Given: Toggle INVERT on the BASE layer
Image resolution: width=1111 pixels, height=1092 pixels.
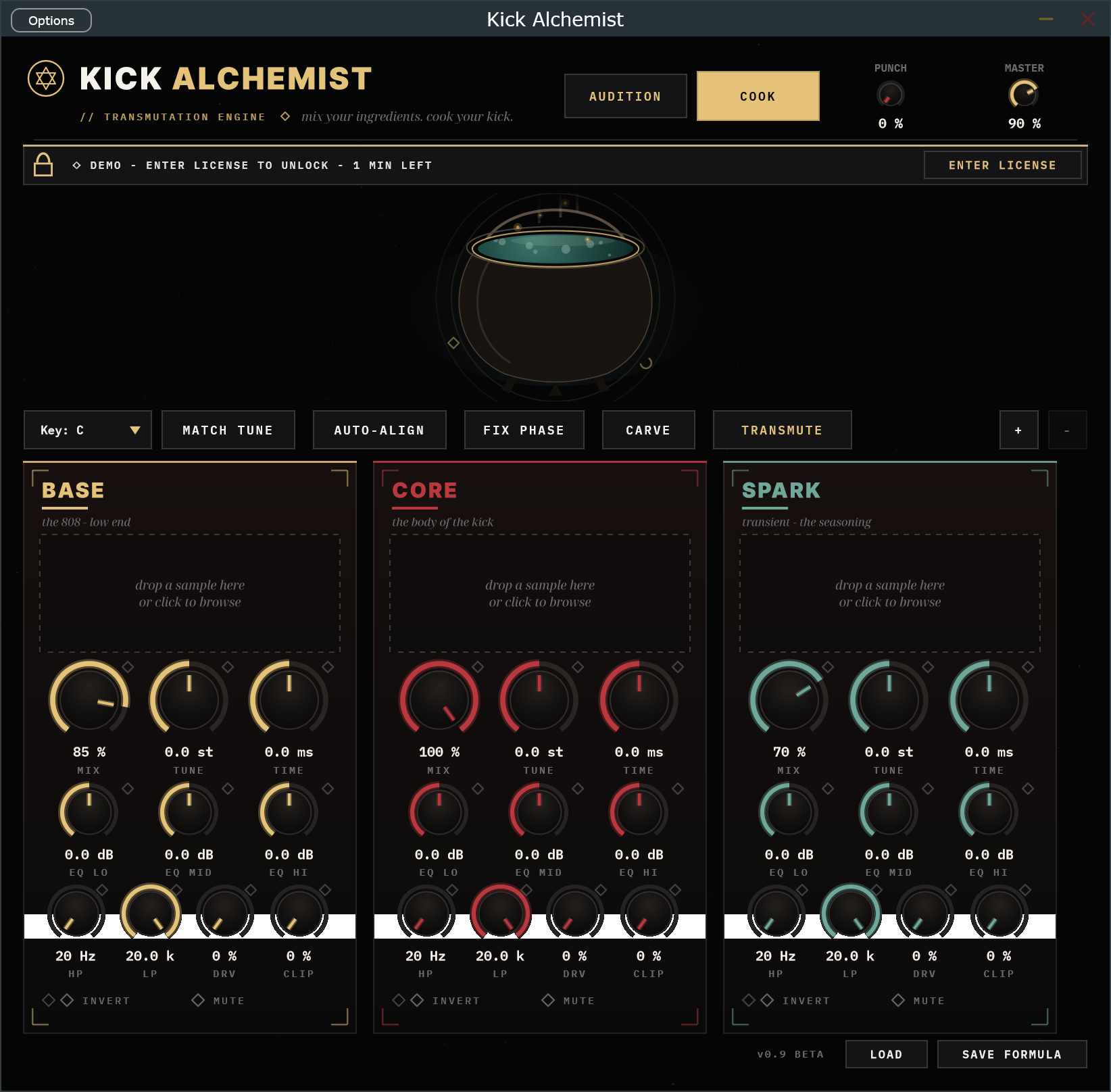Looking at the screenshot, I should pyautogui.click(x=95, y=1000).
